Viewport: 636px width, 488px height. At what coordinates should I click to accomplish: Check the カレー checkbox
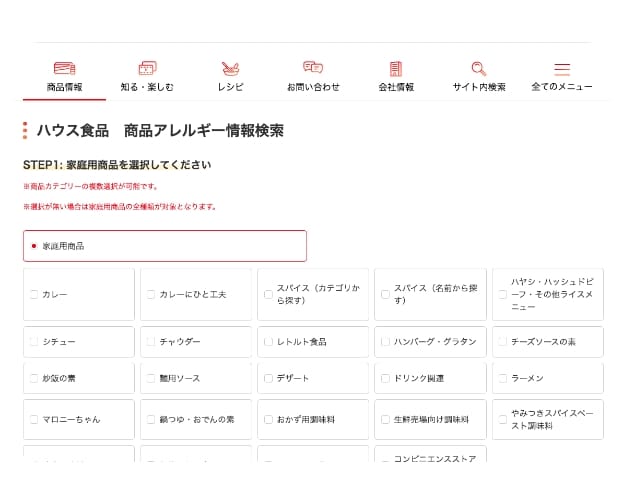tap(34, 294)
